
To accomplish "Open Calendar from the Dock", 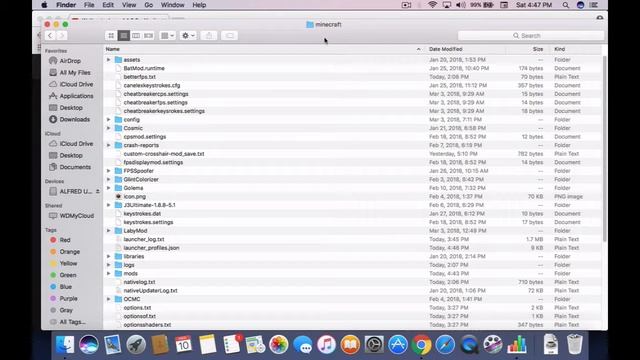I will pos(183,344).
